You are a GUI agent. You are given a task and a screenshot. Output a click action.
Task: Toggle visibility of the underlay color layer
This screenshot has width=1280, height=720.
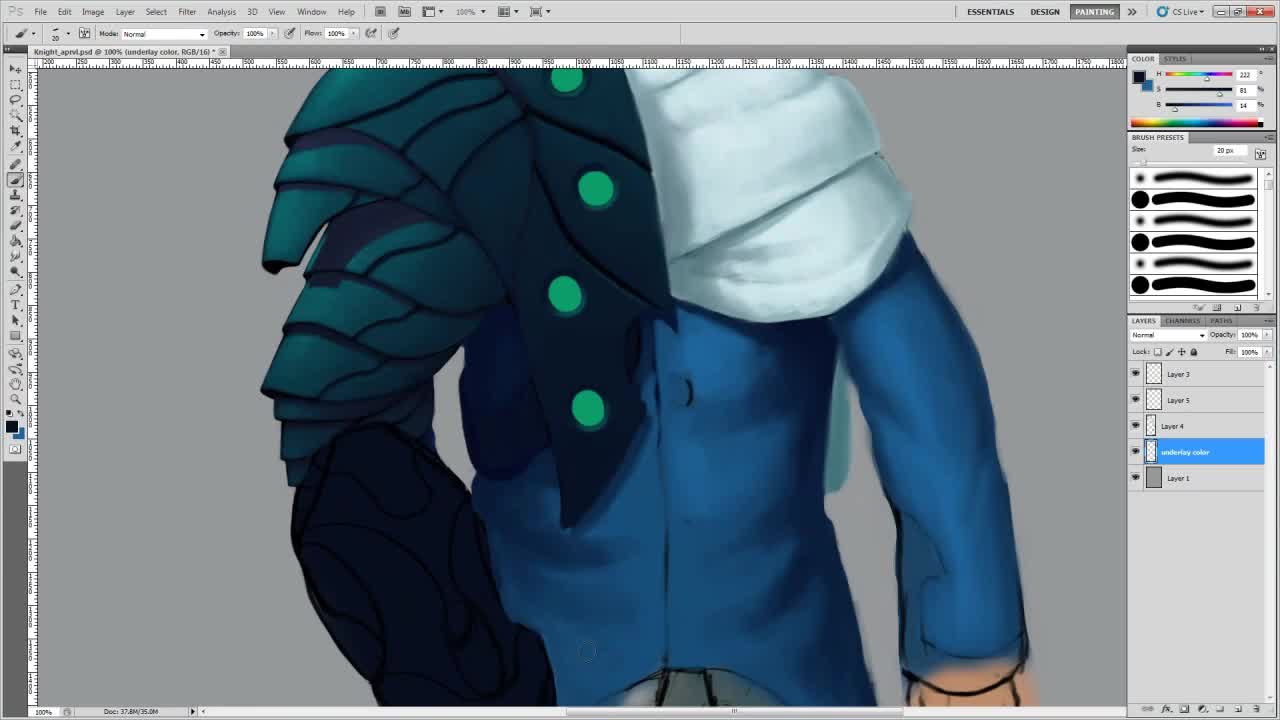1135,452
